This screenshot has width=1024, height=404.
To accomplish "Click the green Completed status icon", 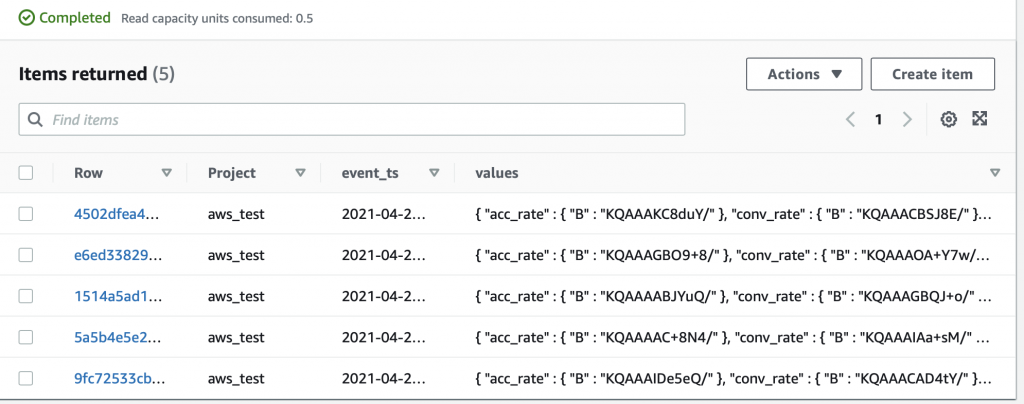I will coord(27,18).
